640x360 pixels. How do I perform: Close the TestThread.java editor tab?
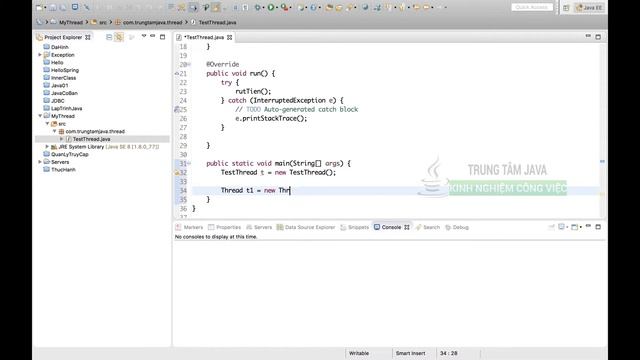[x=229, y=37]
